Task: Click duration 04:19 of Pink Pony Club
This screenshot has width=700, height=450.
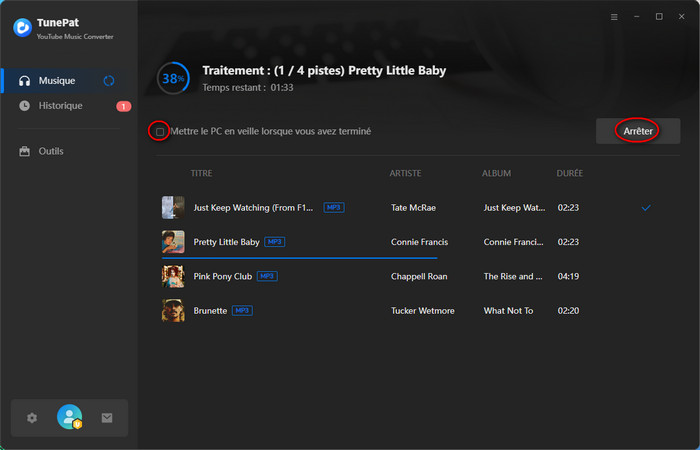Action: pyautogui.click(x=568, y=276)
